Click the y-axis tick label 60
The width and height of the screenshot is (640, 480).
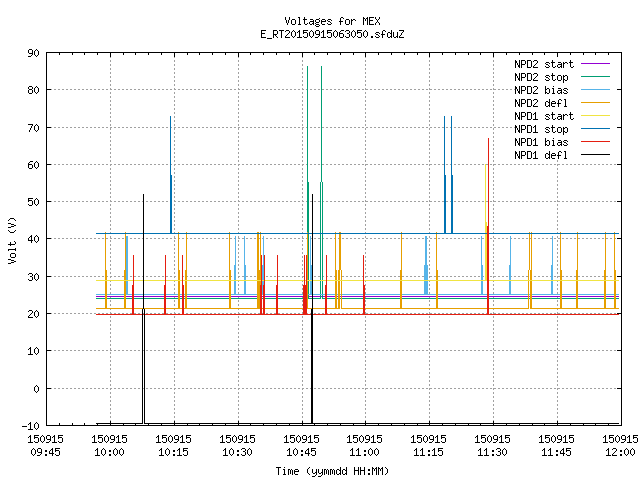click(x=33, y=165)
